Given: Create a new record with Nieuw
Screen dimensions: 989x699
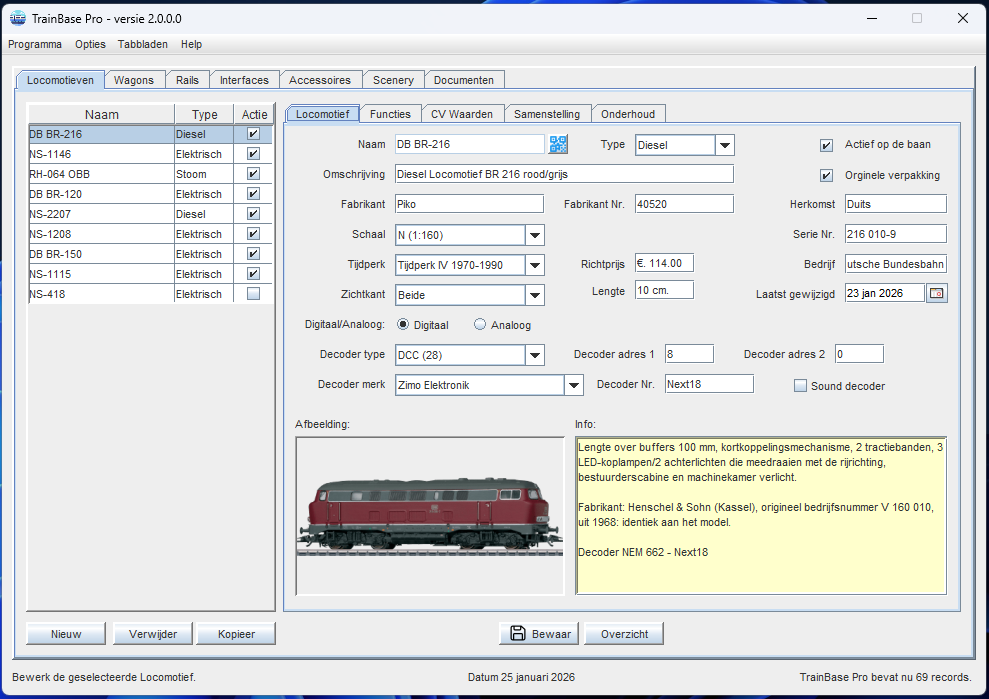Looking at the screenshot, I should coord(65,633).
